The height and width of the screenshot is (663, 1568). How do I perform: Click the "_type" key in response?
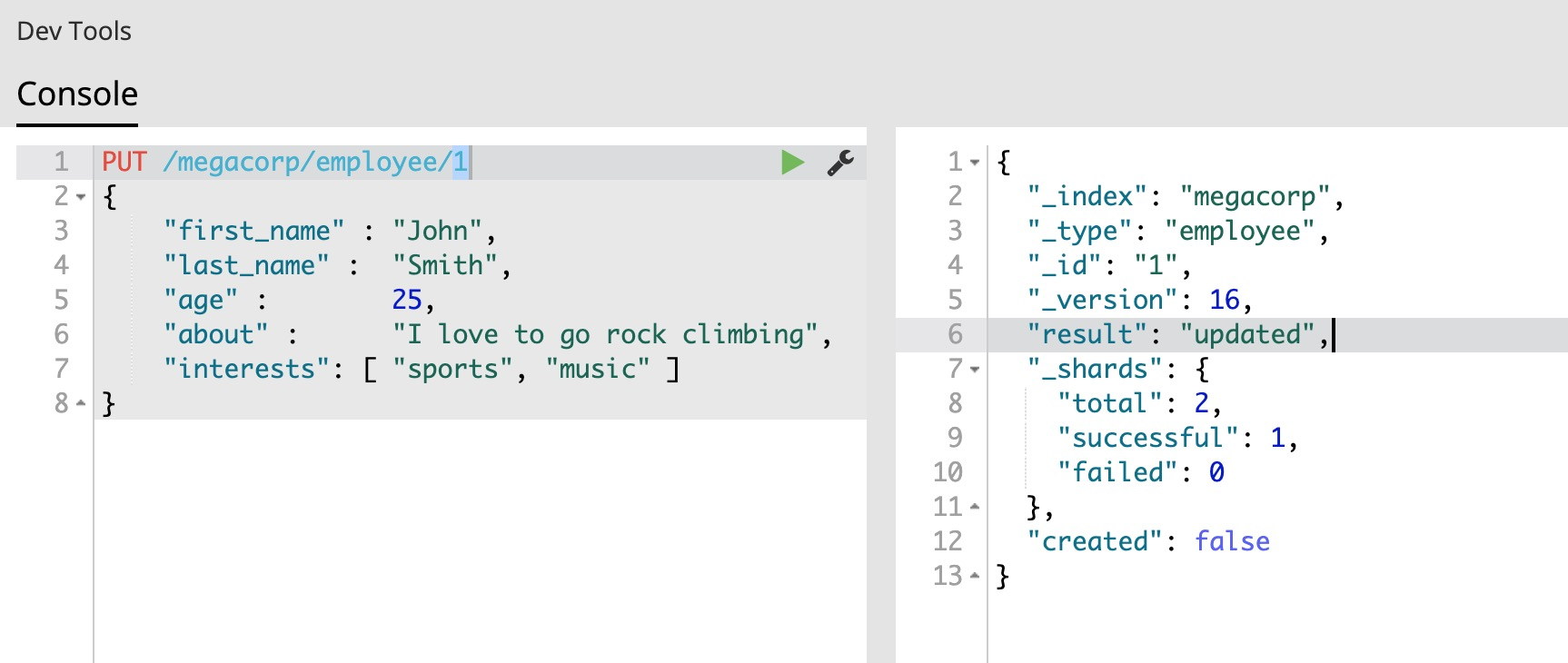(x=1080, y=232)
